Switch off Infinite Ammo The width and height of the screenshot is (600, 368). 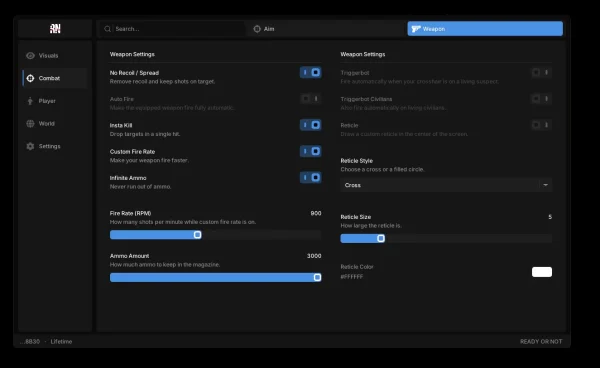[310, 177]
